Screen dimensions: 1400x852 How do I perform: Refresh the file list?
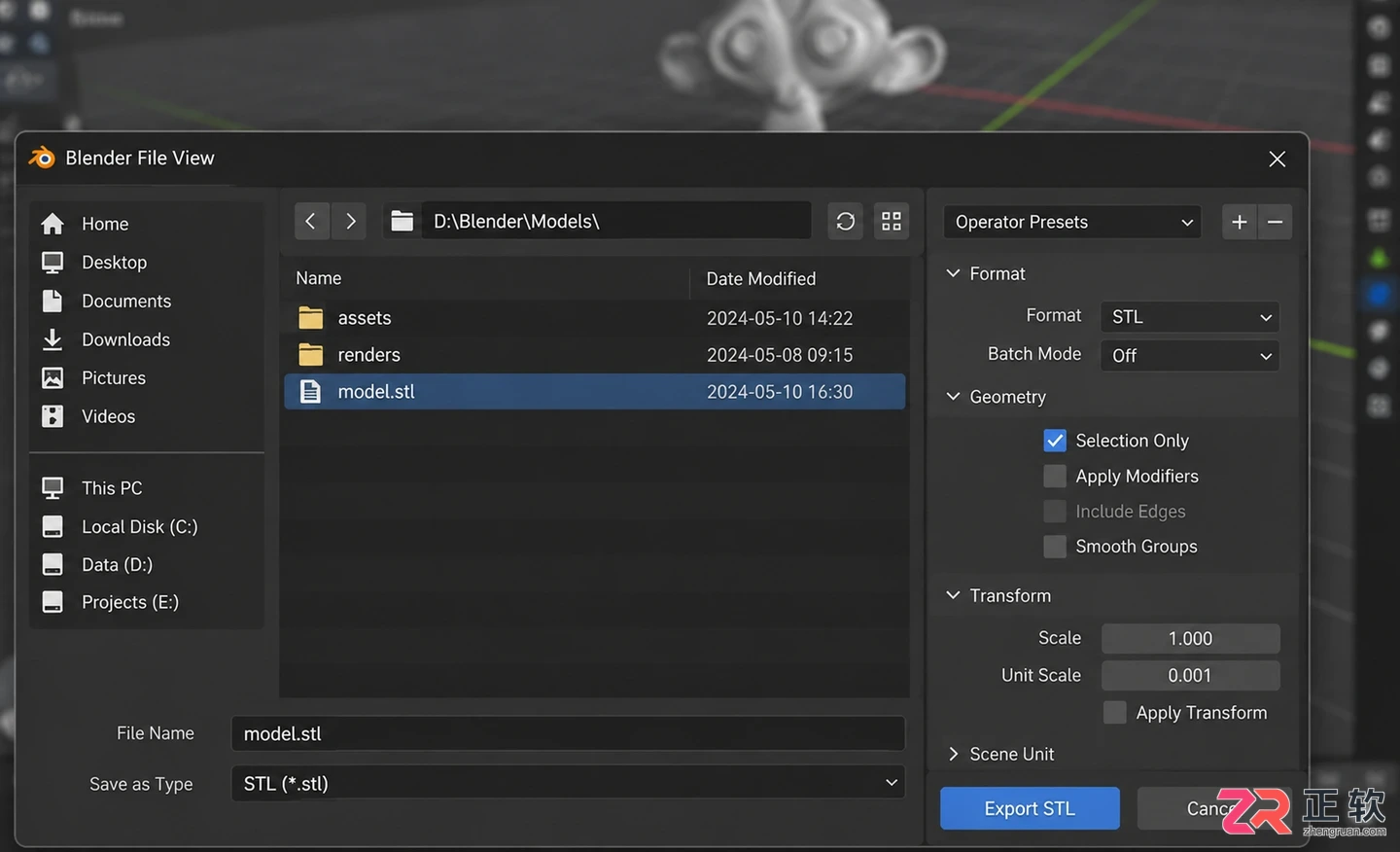(846, 222)
